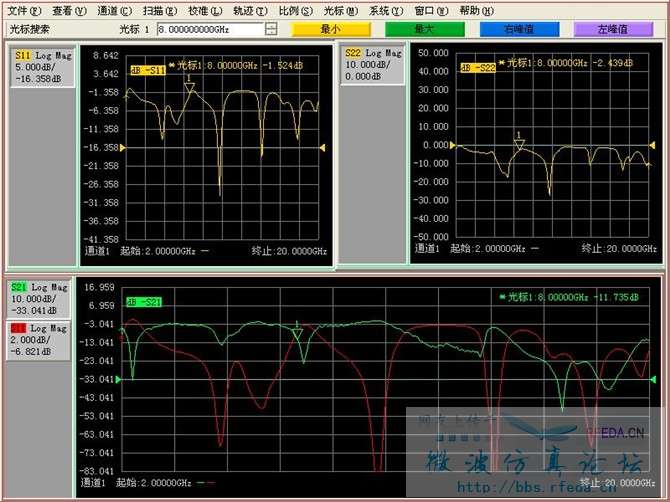The image size is (670, 502).
Task: Click 起始:2.00000GHz under the S11 plot
Action: (158, 251)
